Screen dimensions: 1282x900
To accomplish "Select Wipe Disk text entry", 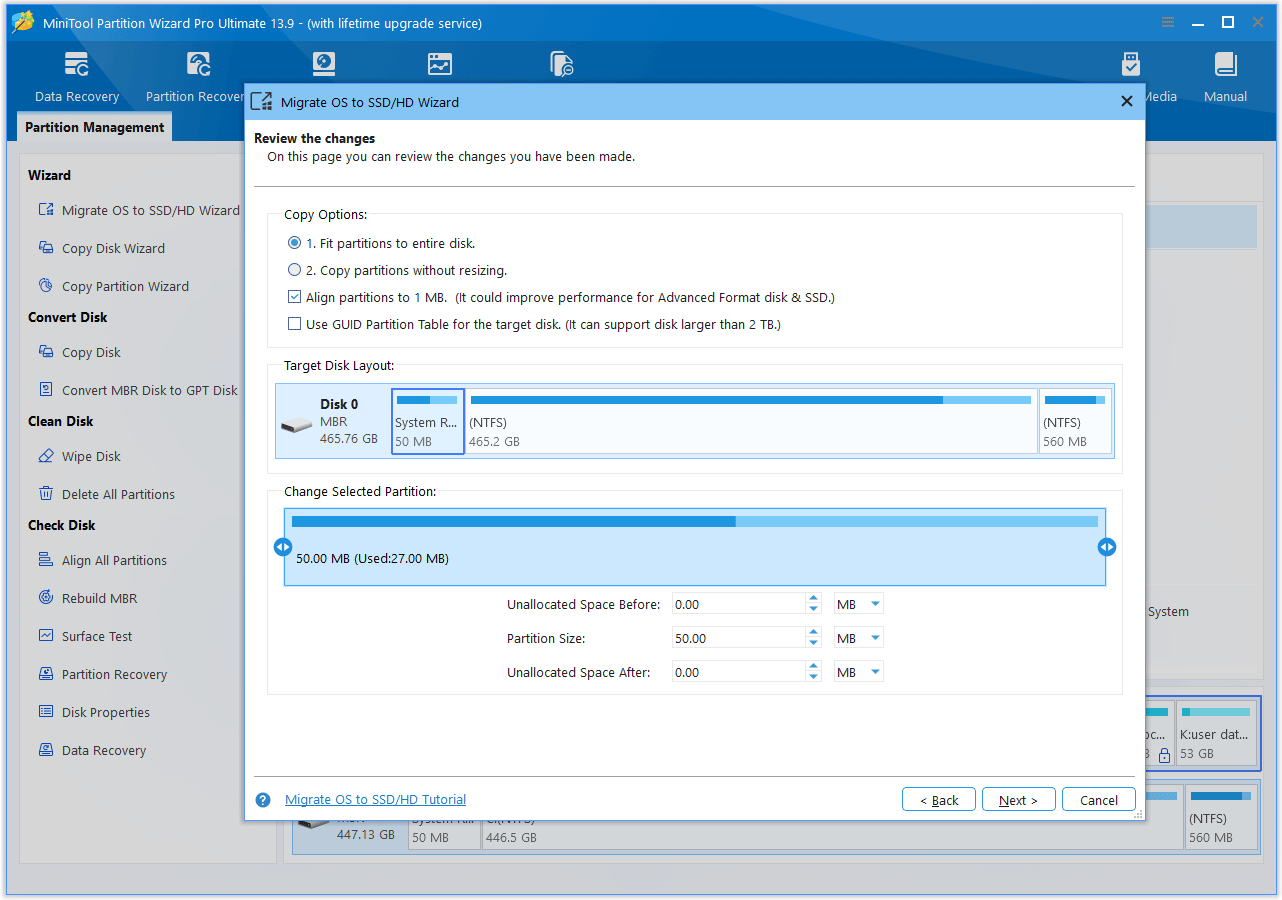I will pos(91,456).
